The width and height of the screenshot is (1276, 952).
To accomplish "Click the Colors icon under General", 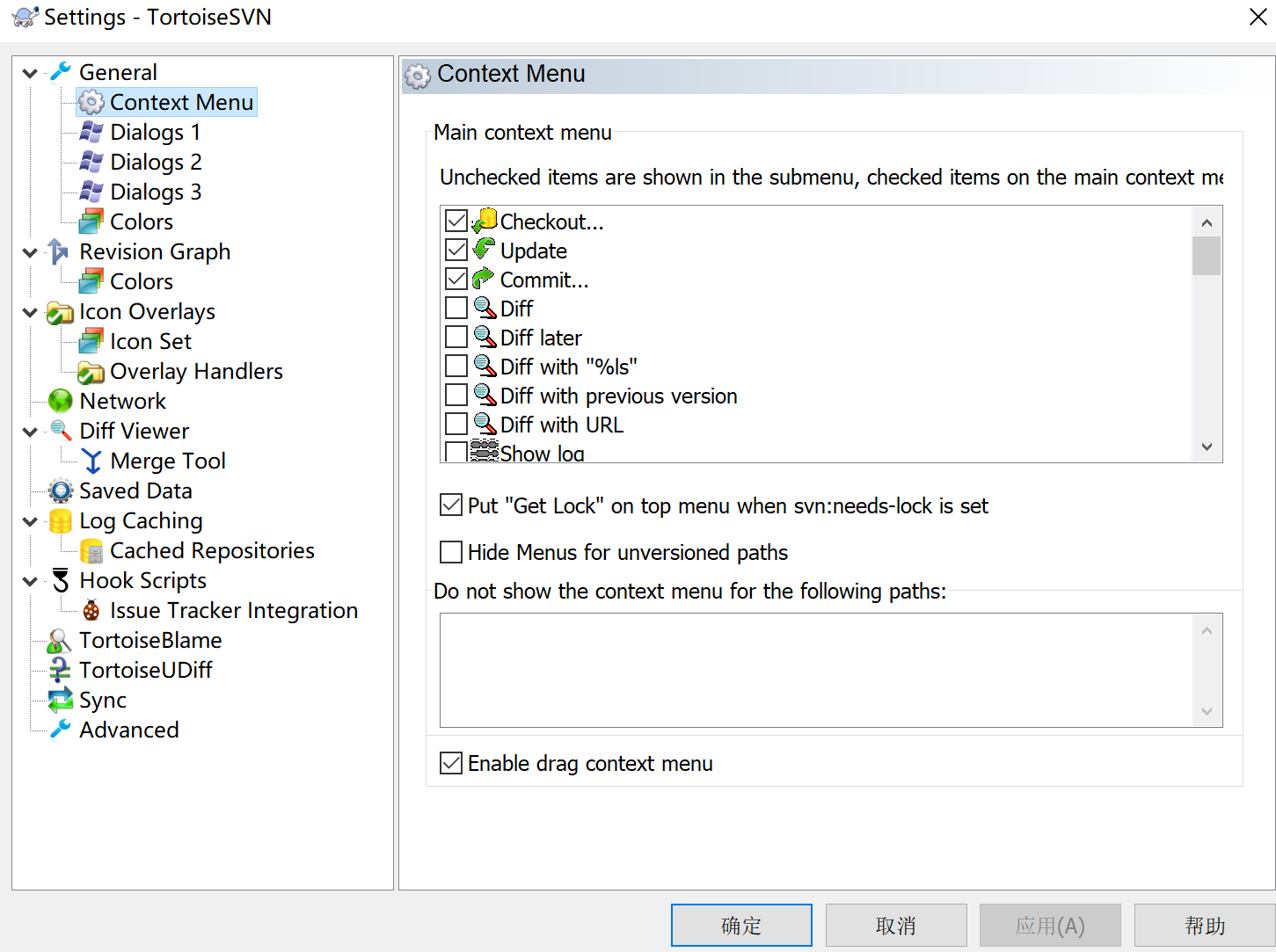I will (x=91, y=222).
